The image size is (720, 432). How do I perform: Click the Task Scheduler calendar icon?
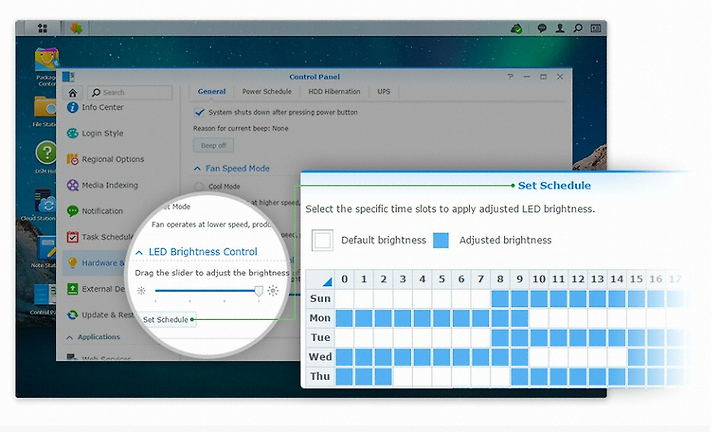[73, 237]
